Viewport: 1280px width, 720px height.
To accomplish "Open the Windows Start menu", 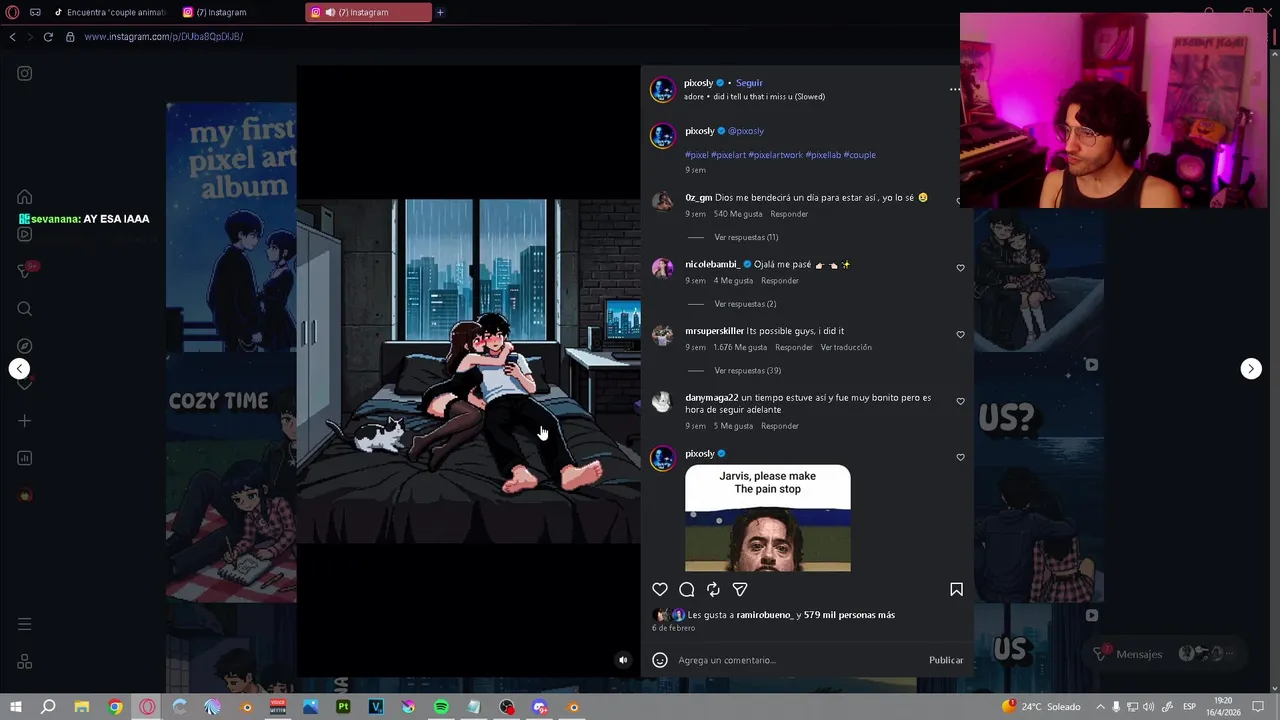I will point(15,707).
